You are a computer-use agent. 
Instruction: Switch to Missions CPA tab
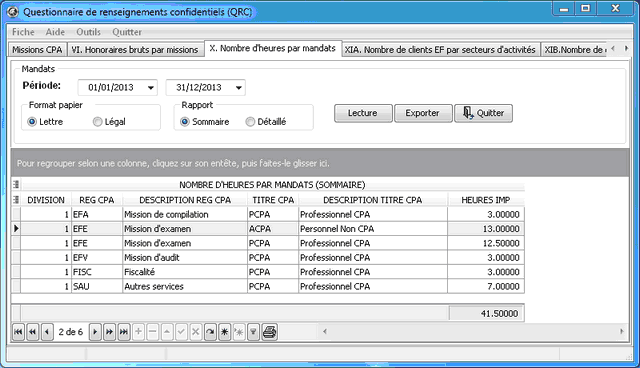point(37,50)
